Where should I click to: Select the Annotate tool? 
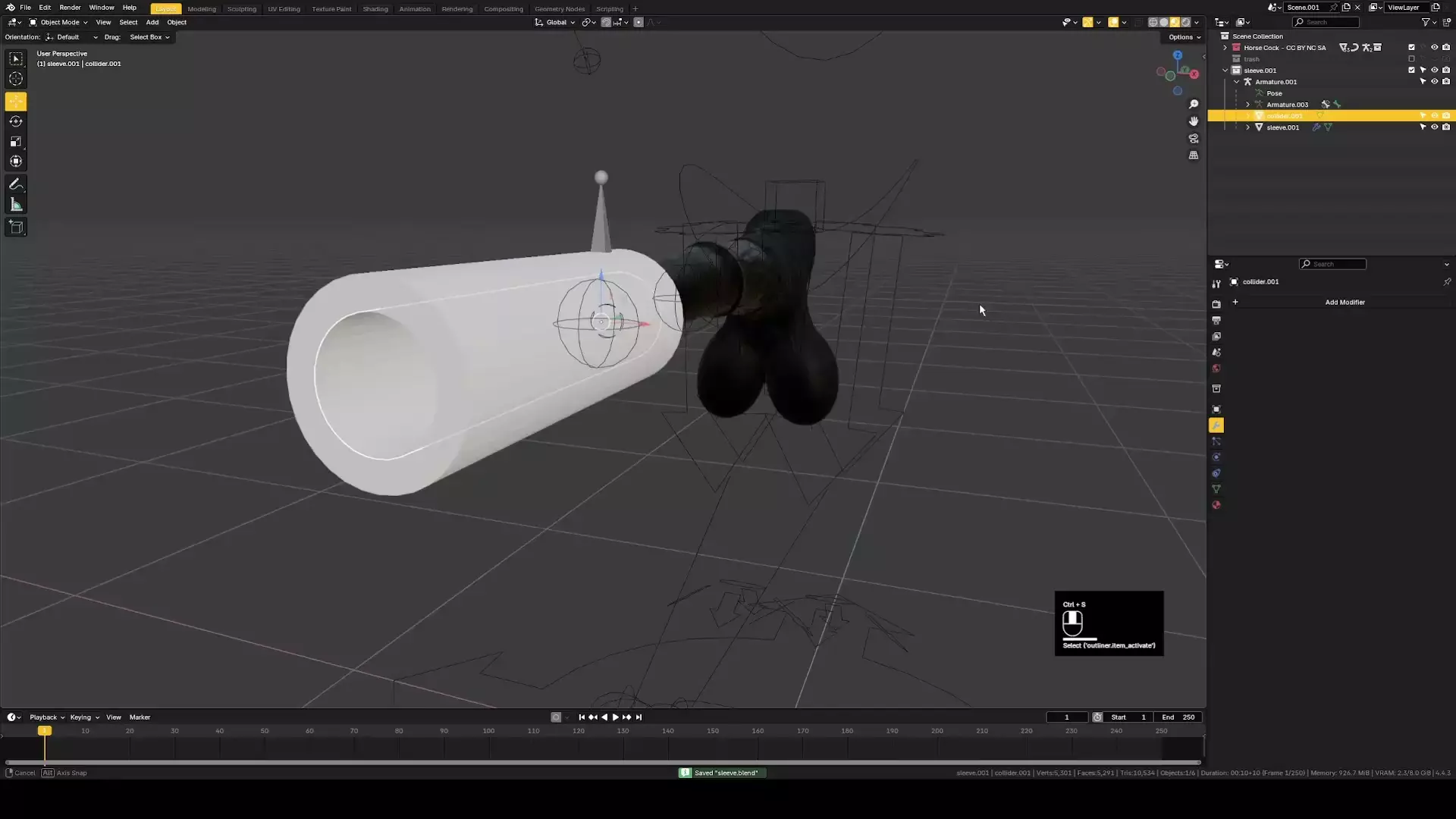[x=16, y=184]
